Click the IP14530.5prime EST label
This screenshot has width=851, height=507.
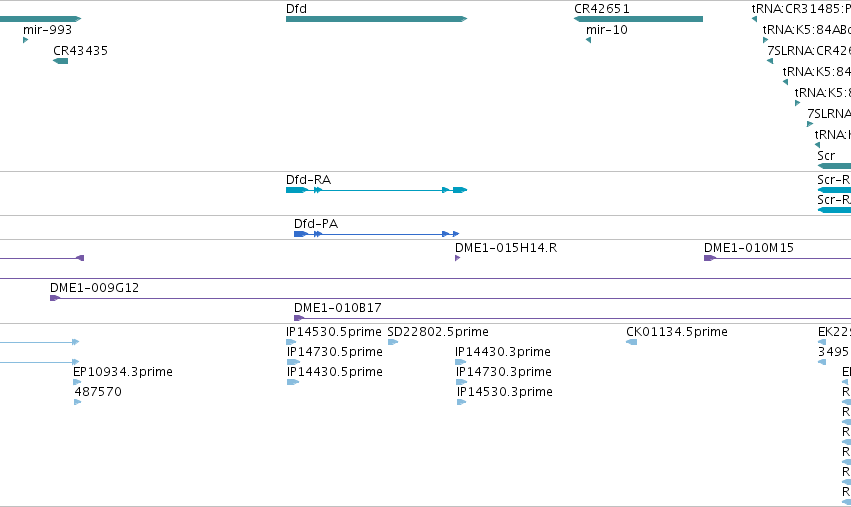pos(334,332)
